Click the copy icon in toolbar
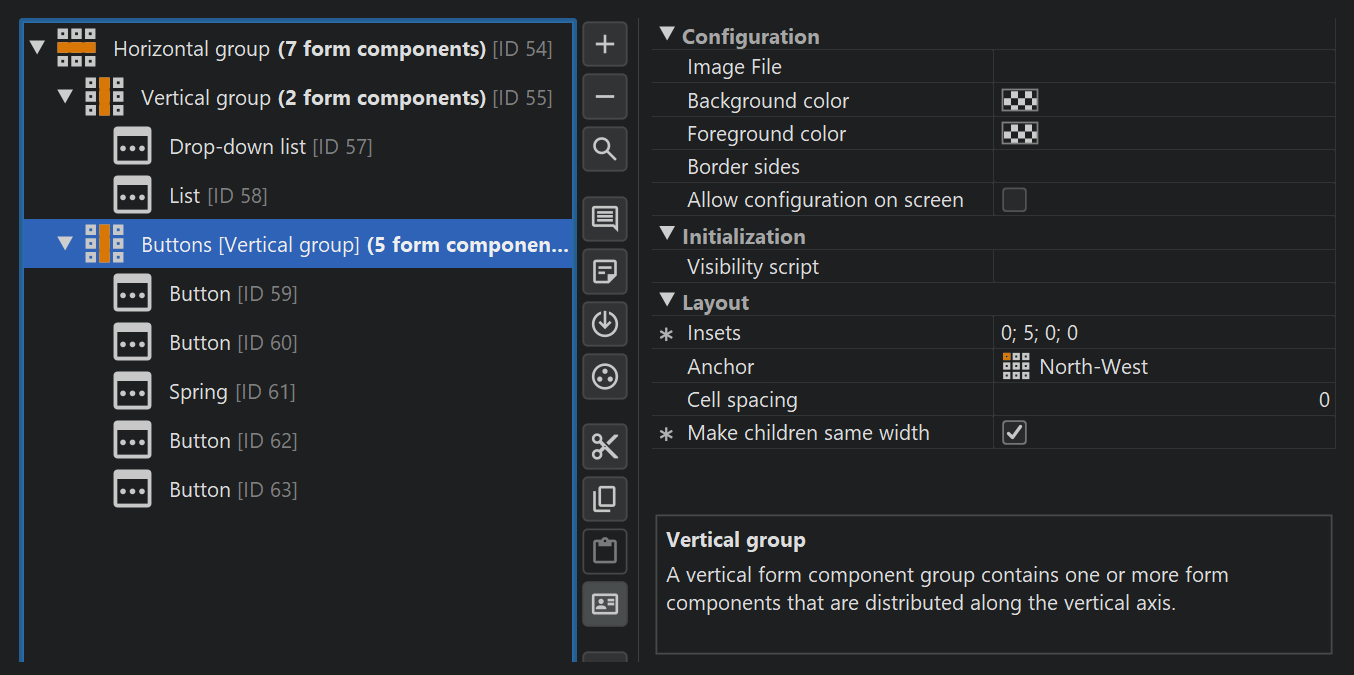1354x675 pixels. tap(605, 499)
